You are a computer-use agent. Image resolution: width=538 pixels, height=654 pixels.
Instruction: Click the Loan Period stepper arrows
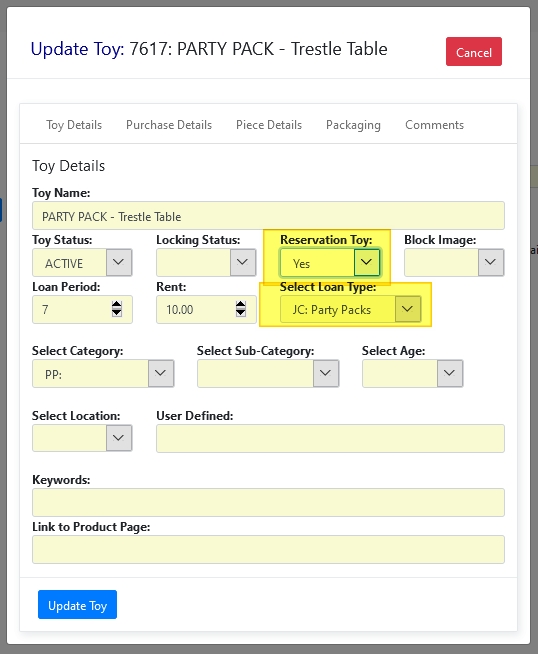coord(117,309)
